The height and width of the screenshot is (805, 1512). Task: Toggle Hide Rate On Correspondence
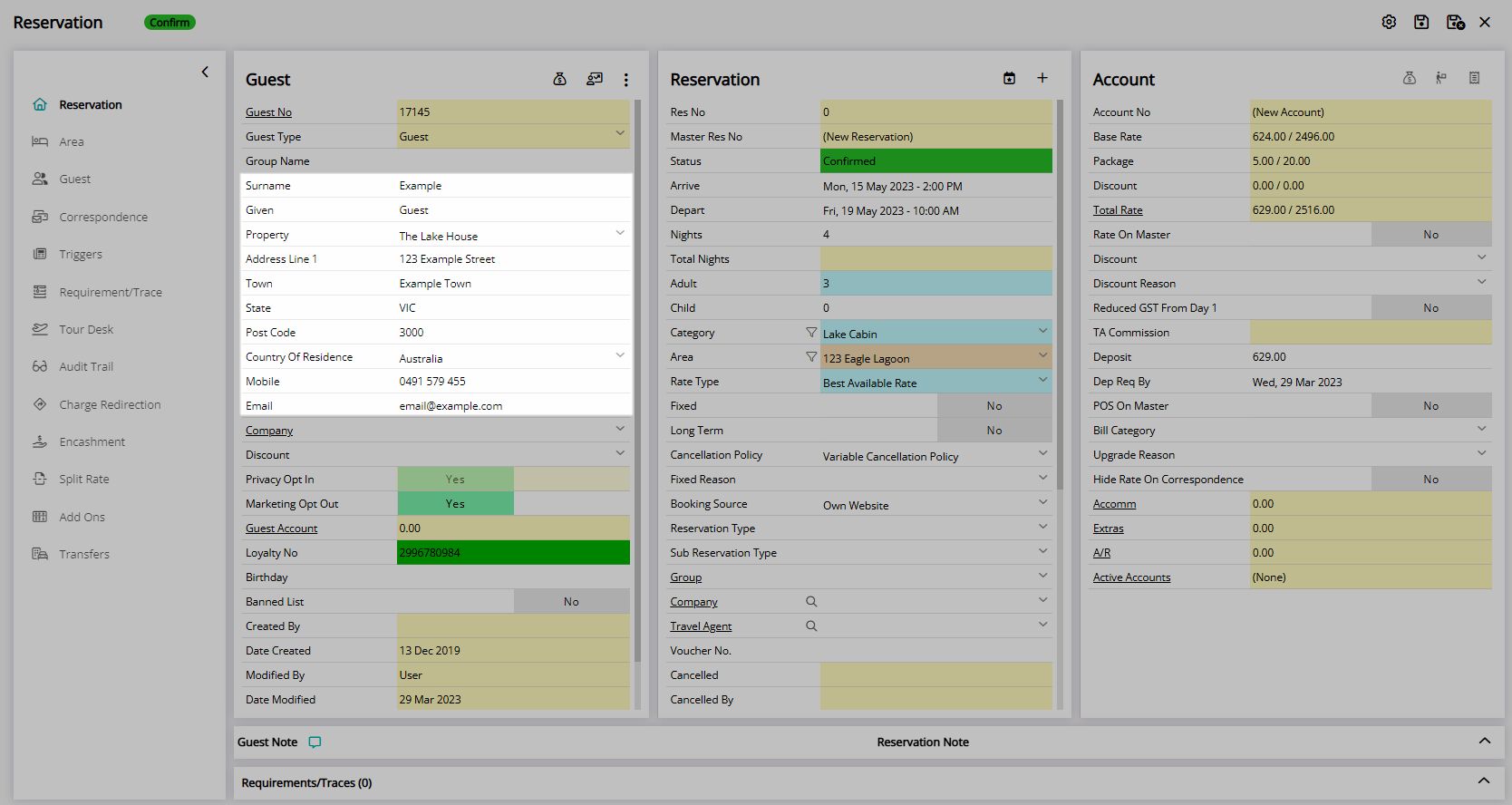click(x=1430, y=479)
